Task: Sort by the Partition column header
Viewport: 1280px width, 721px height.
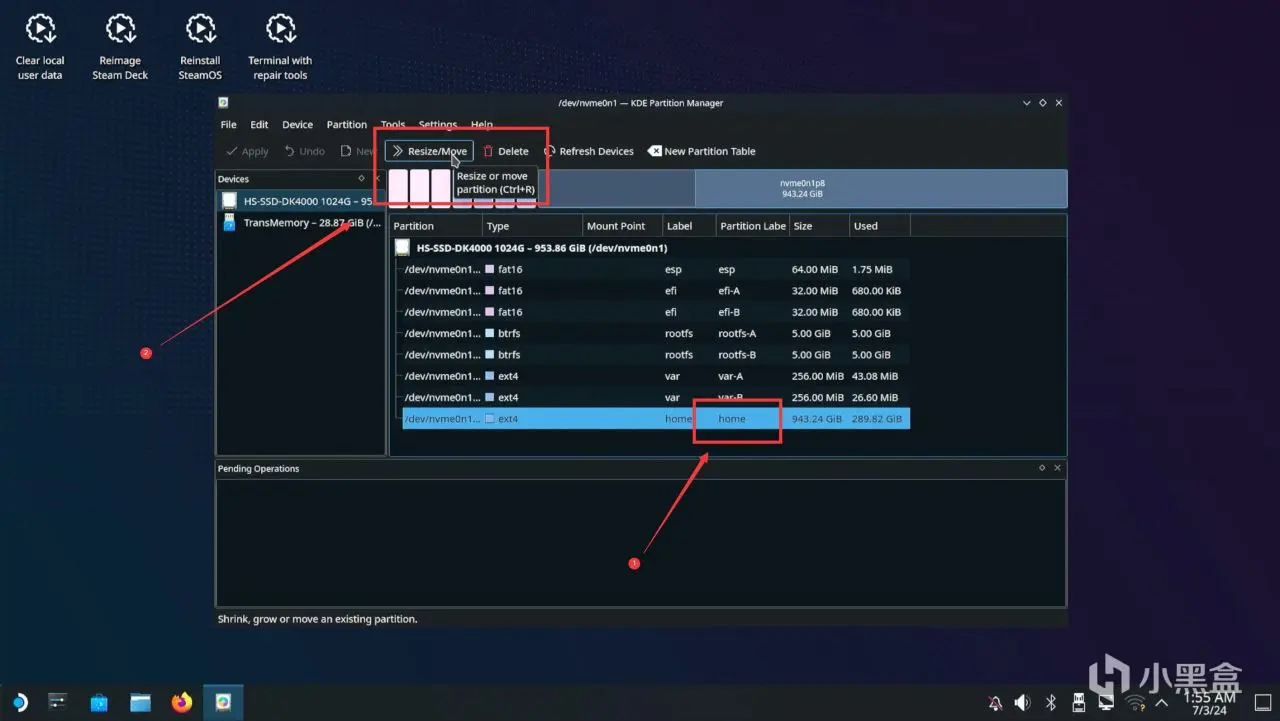Action: tap(435, 226)
